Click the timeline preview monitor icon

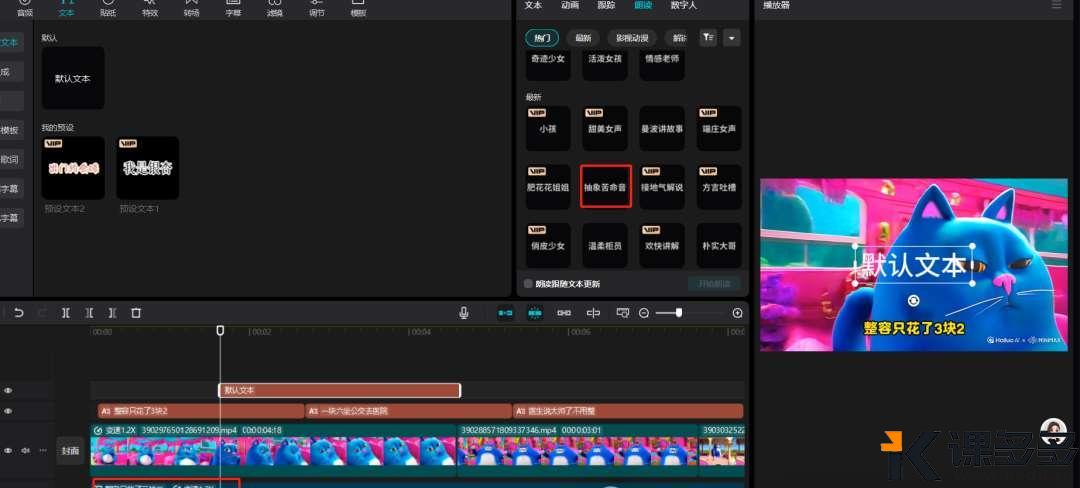pos(623,313)
